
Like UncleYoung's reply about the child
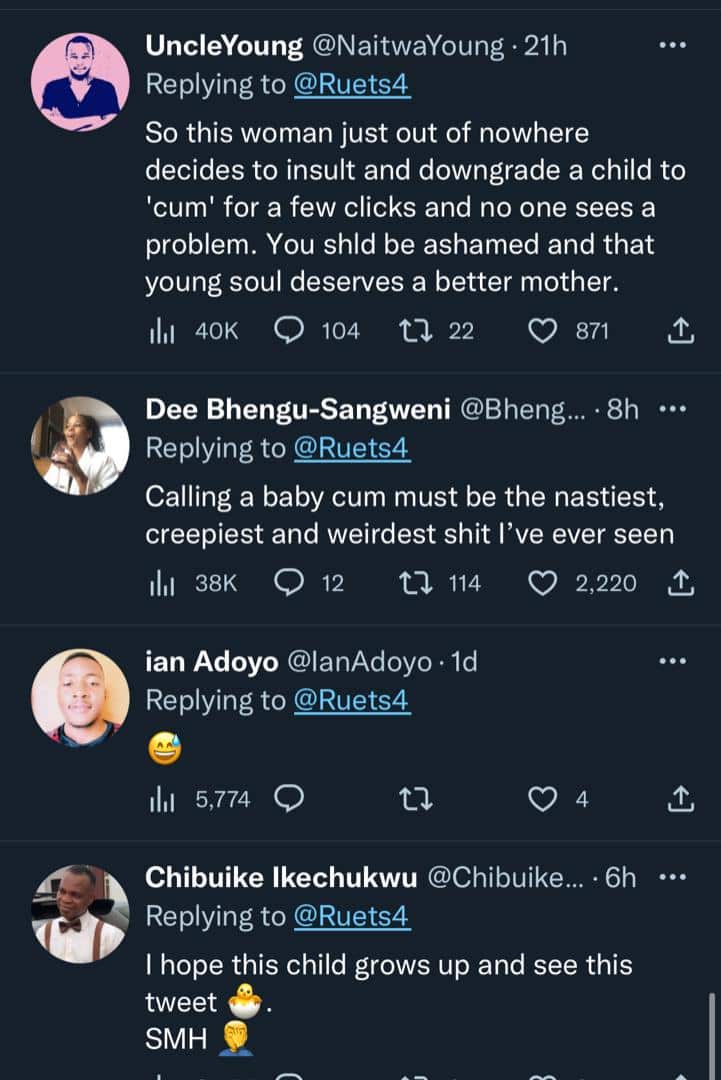(541, 330)
